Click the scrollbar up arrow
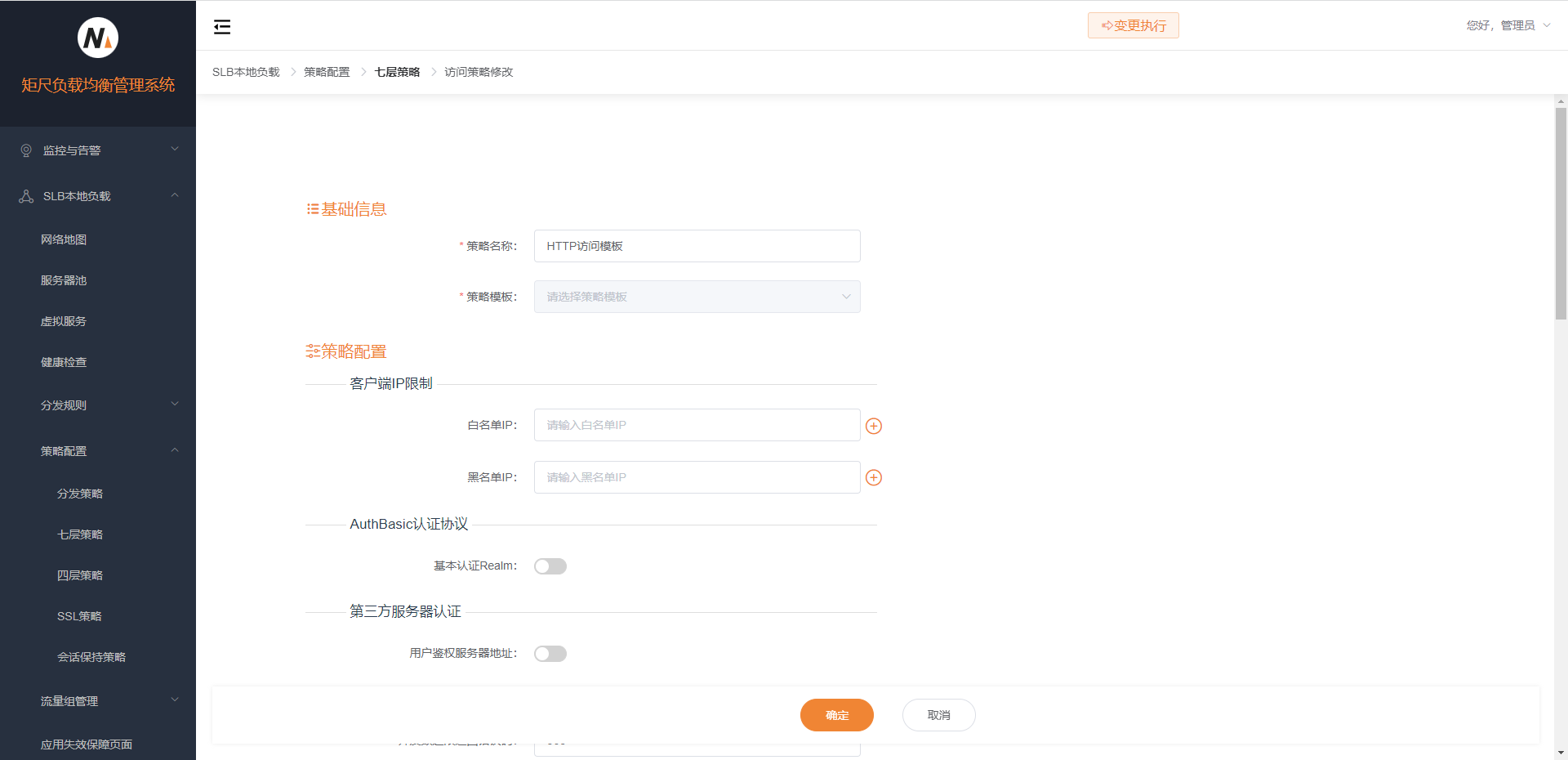Screen dimensions: 1568x760 pyautogui.click(x=1561, y=101)
